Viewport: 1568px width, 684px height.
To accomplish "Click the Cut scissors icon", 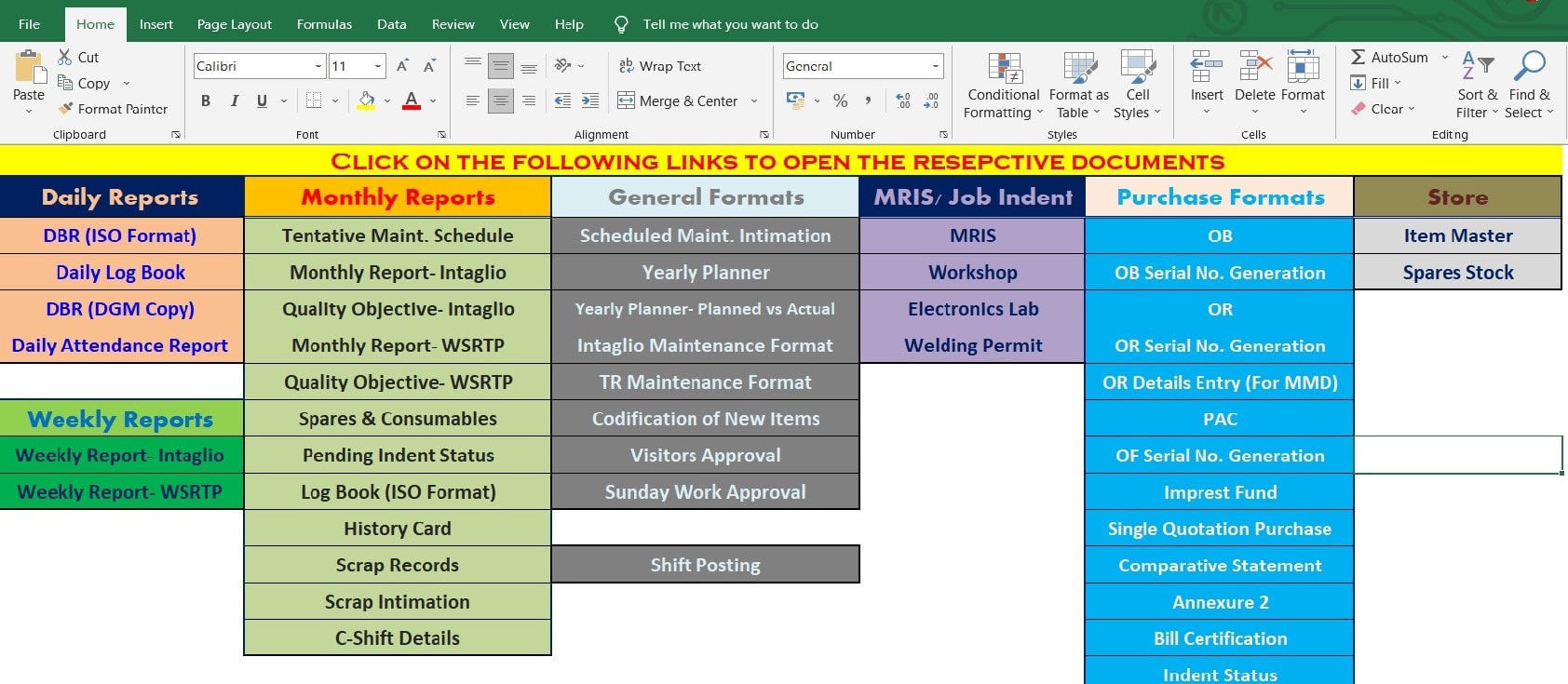I will 64,57.
